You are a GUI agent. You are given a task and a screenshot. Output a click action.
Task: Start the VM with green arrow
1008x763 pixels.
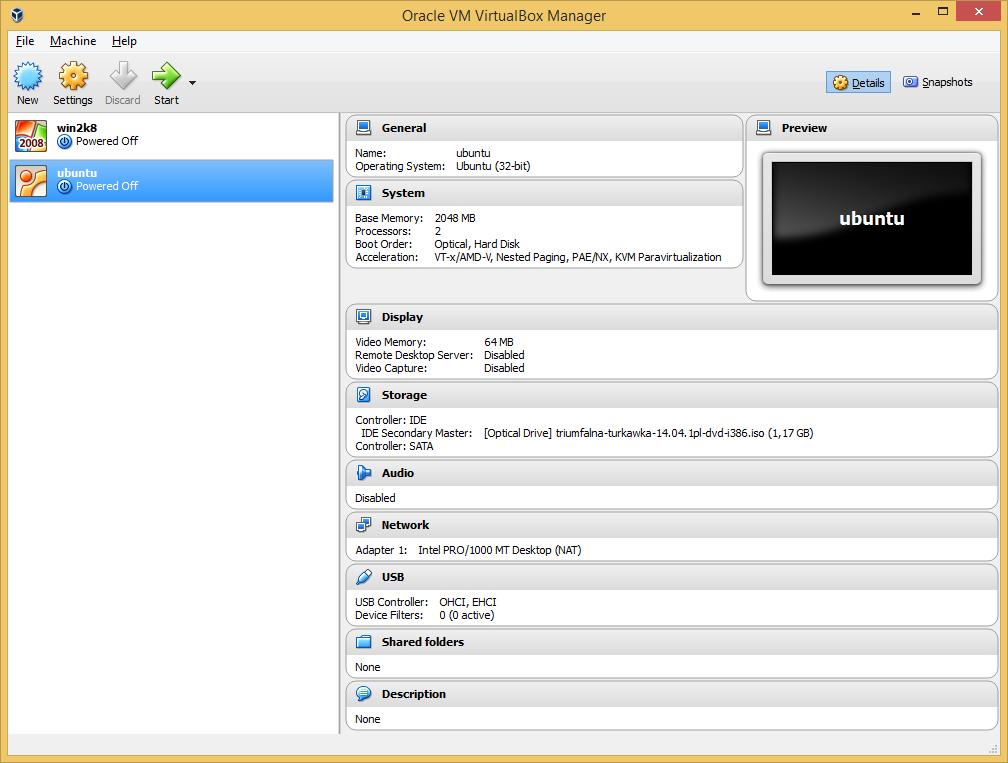coord(166,76)
